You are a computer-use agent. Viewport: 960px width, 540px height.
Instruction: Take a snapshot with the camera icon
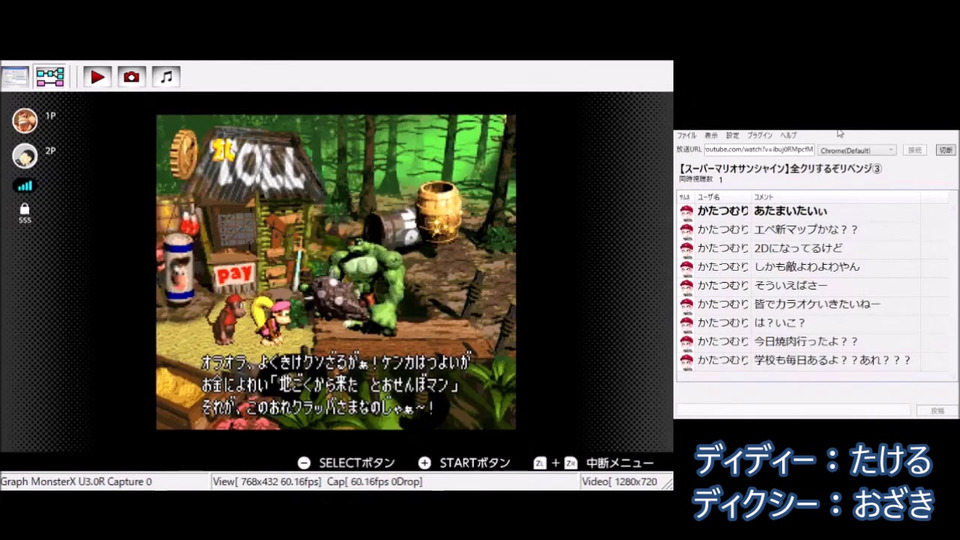point(131,77)
